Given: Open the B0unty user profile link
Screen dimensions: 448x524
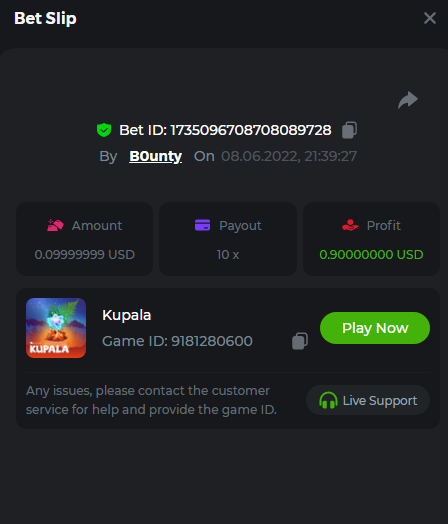Looking at the screenshot, I should (155, 156).
